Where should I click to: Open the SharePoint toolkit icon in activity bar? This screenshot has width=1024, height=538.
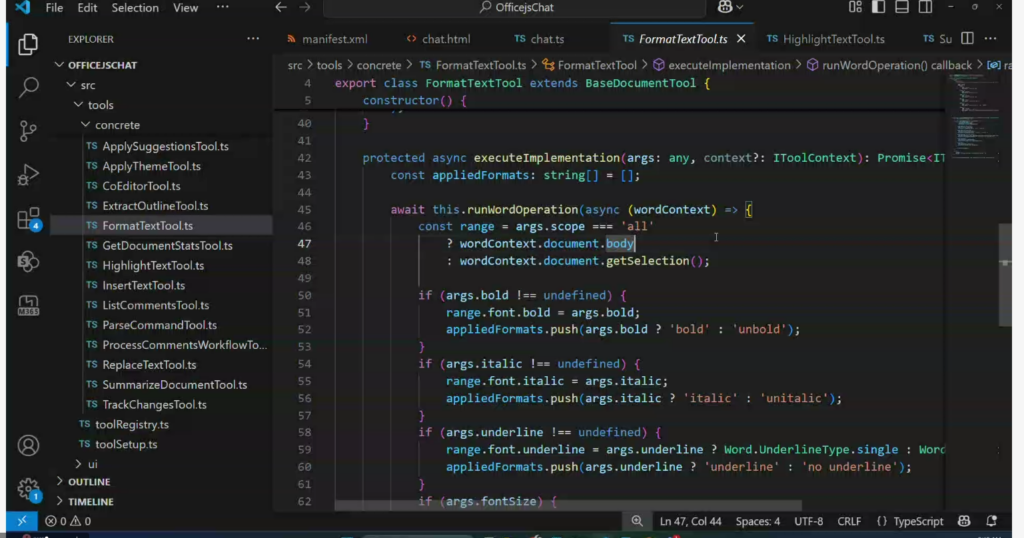28,262
